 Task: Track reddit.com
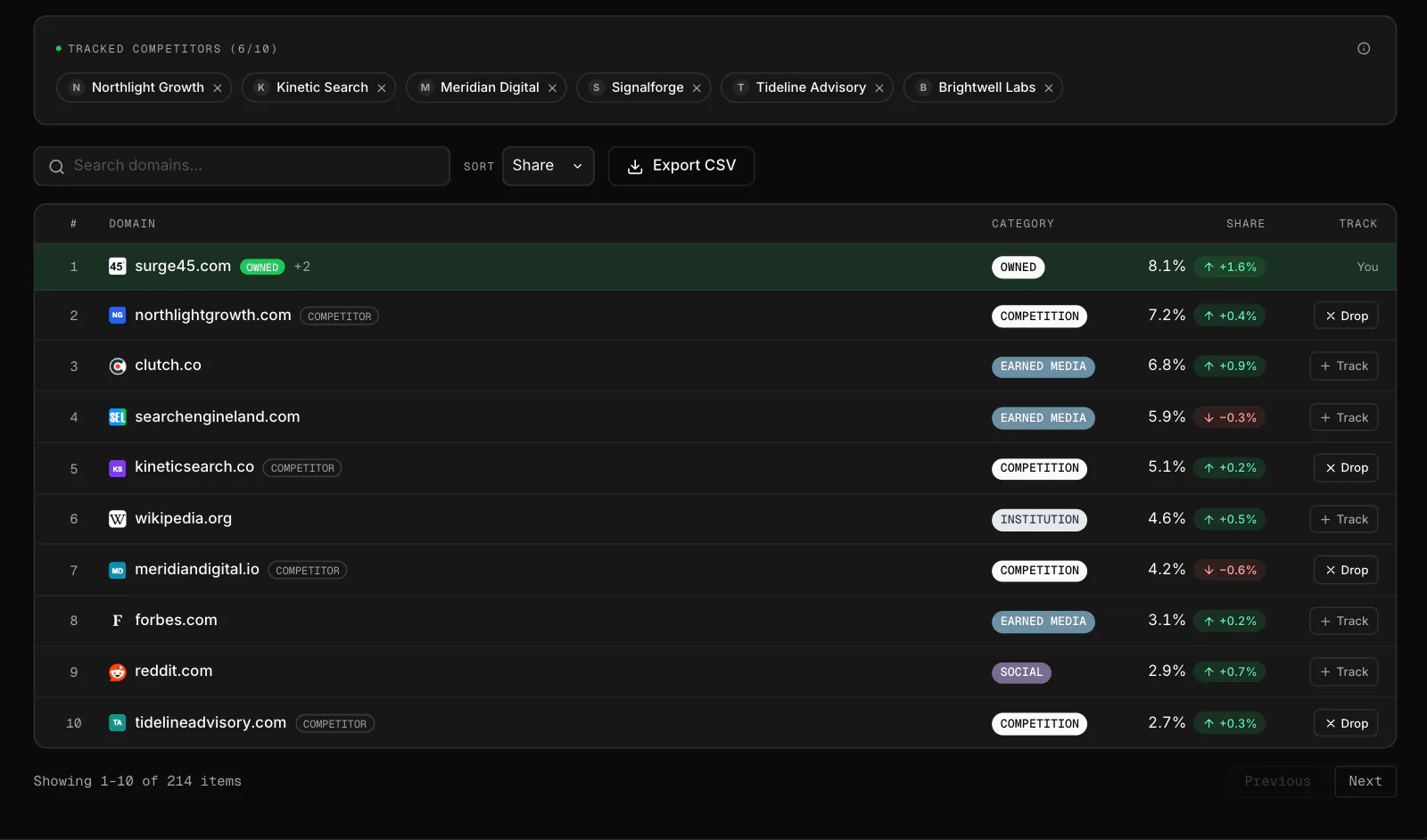click(x=1344, y=672)
